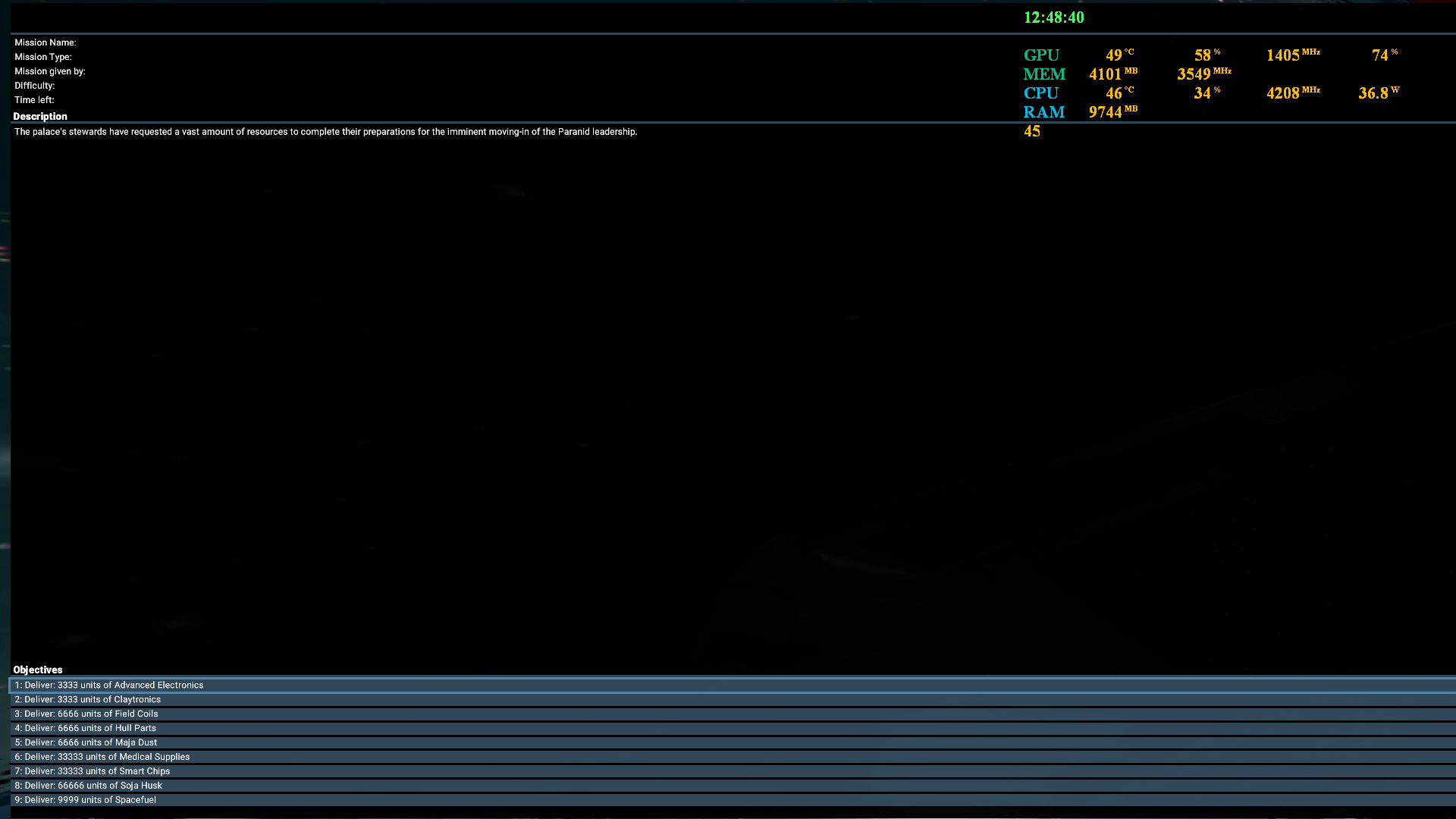This screenshot has width=1456, height=819.
Task: Click objective 7: Smart Chips
Action: (93, 771)
